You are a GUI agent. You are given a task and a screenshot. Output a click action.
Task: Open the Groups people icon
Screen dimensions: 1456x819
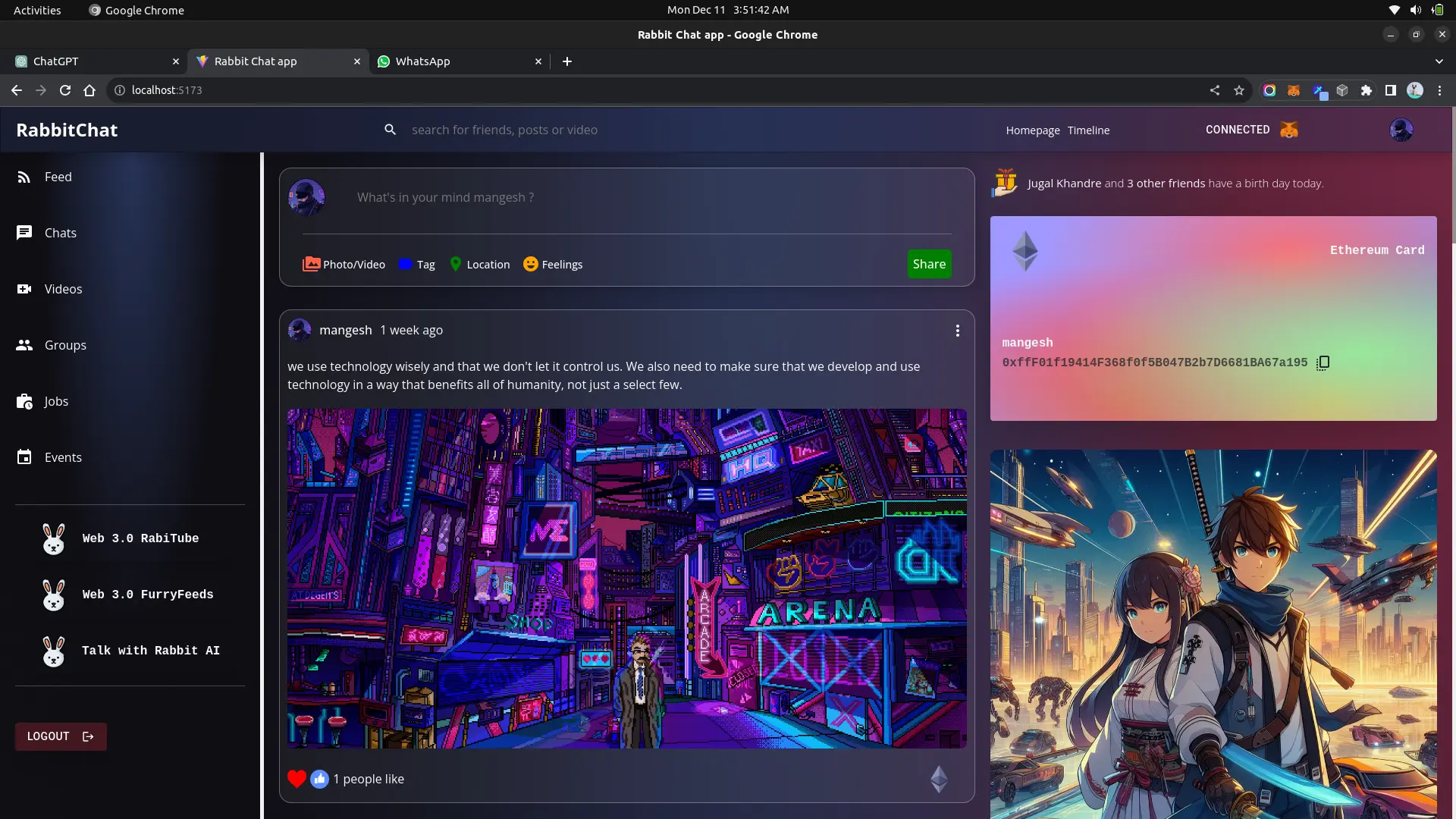pos(24,345)
